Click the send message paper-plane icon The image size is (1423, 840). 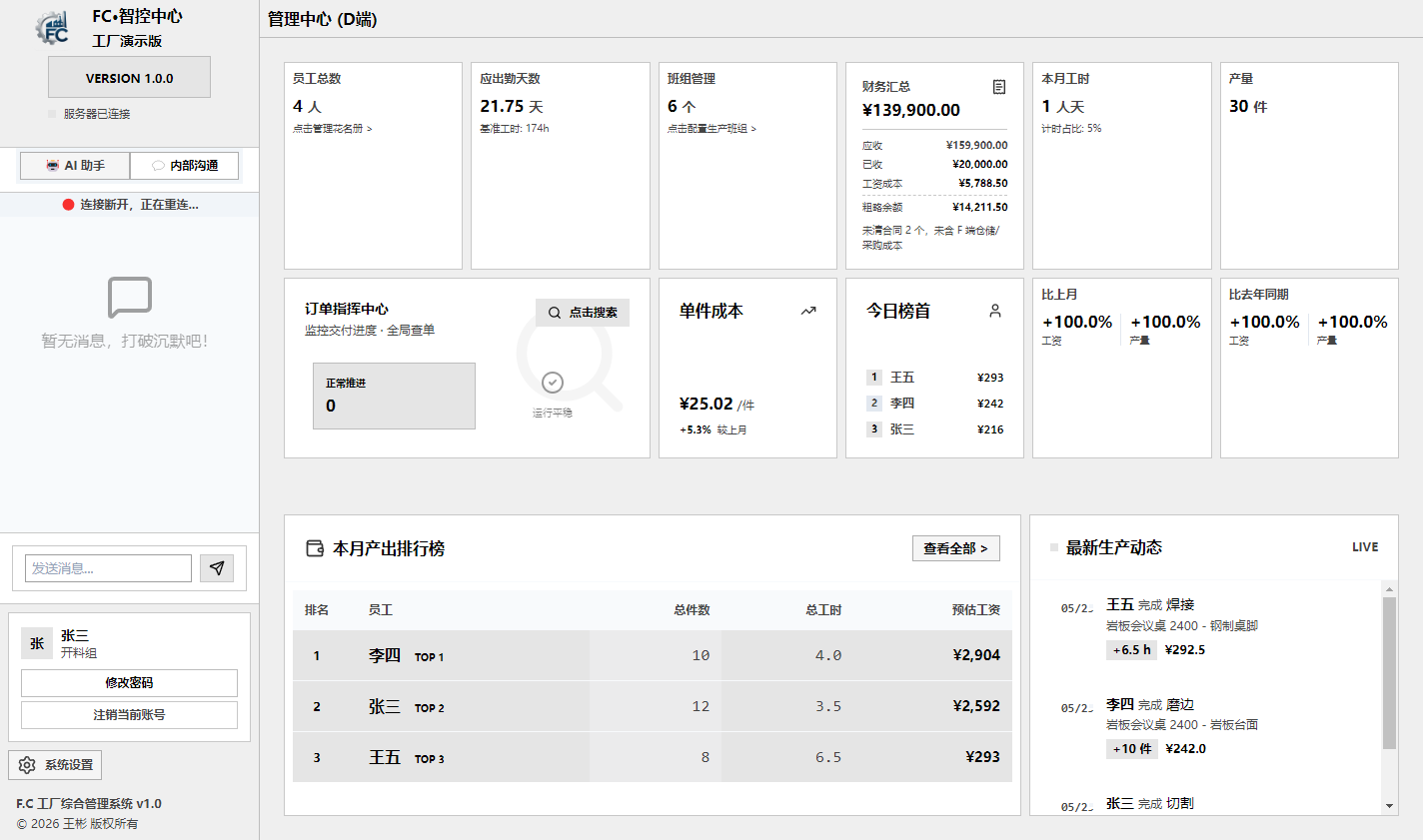pos(217,568)
